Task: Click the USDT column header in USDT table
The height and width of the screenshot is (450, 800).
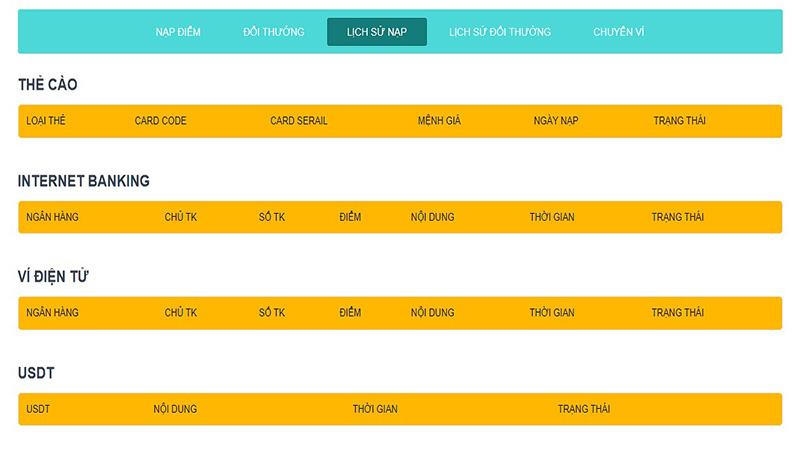Action: 38,409
